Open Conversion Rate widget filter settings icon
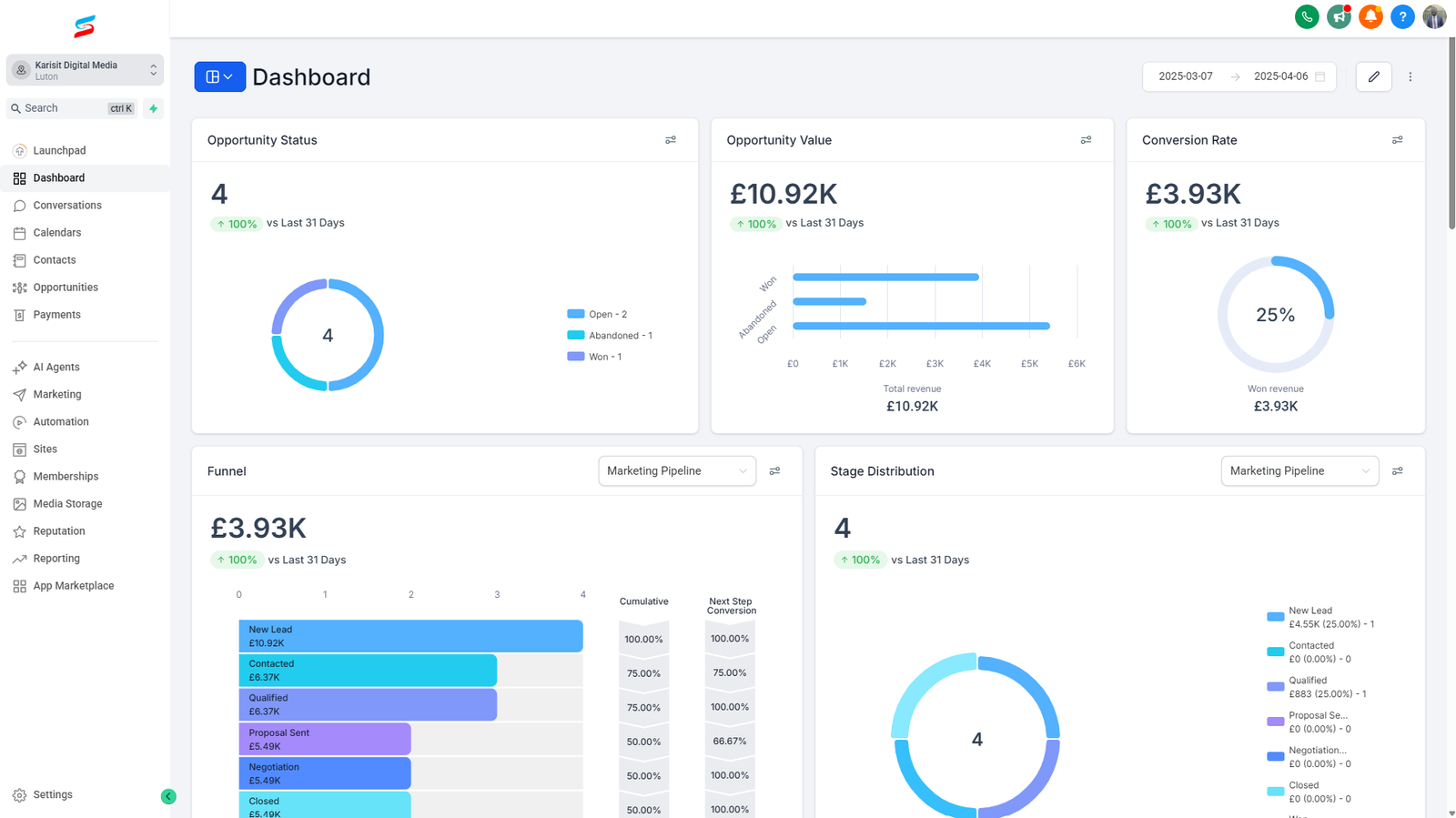The image size is (1456, 818). (1397, 140)
